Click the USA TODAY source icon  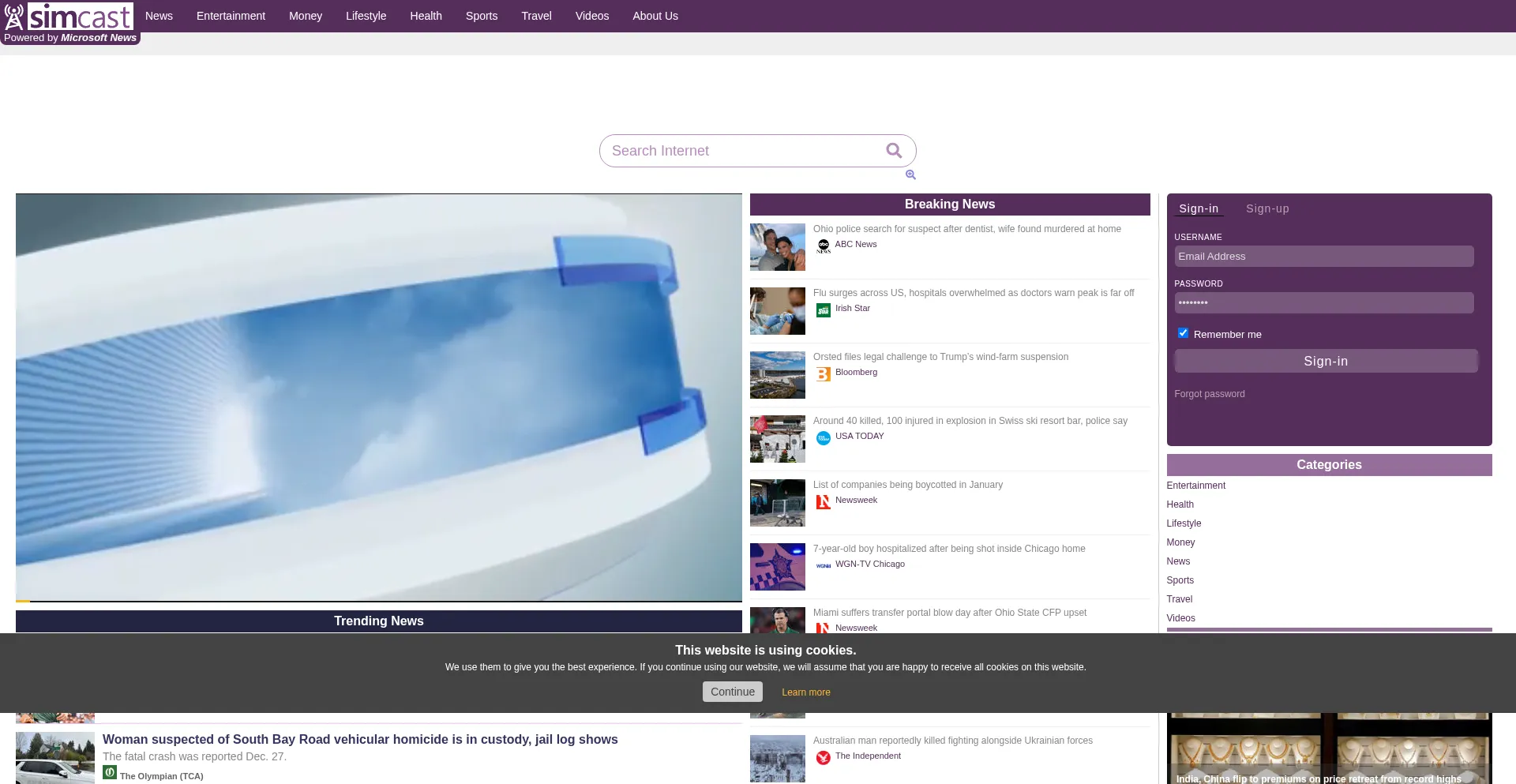pyautogui.click(x=824, y=438)
